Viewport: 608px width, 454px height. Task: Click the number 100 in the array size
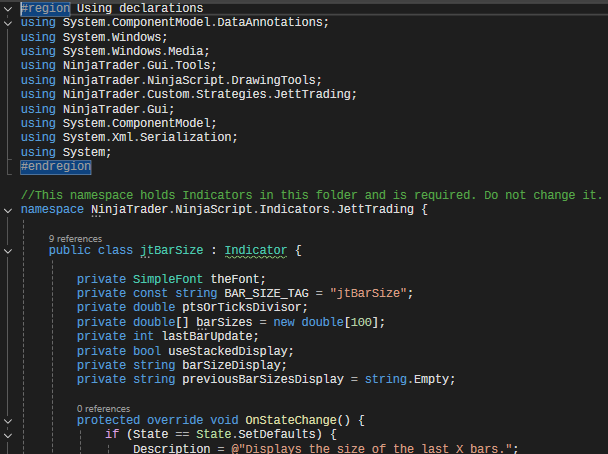(361, 322)
